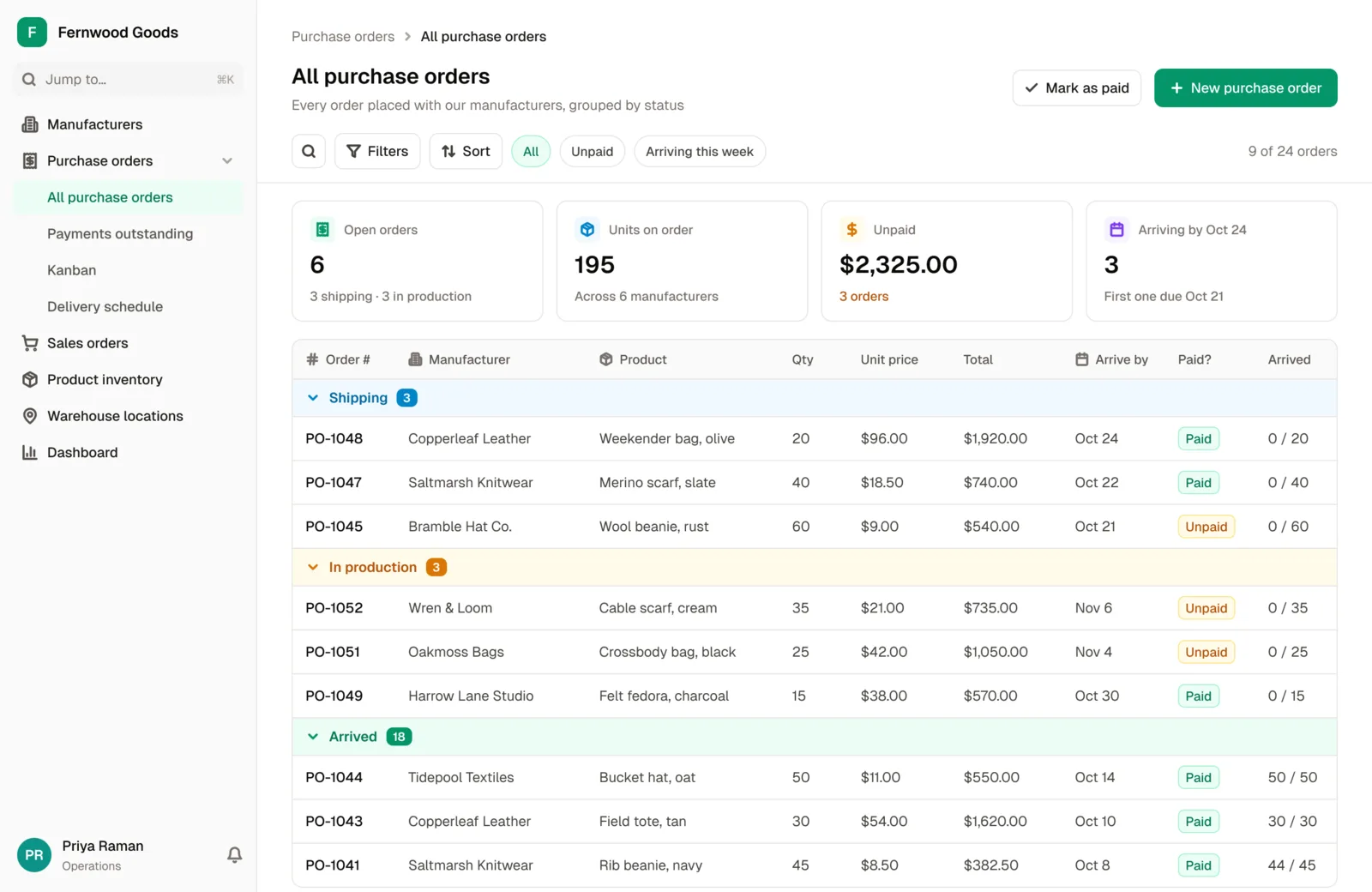
Task: Click the Mark as paid button
Action: [1077, 87]
